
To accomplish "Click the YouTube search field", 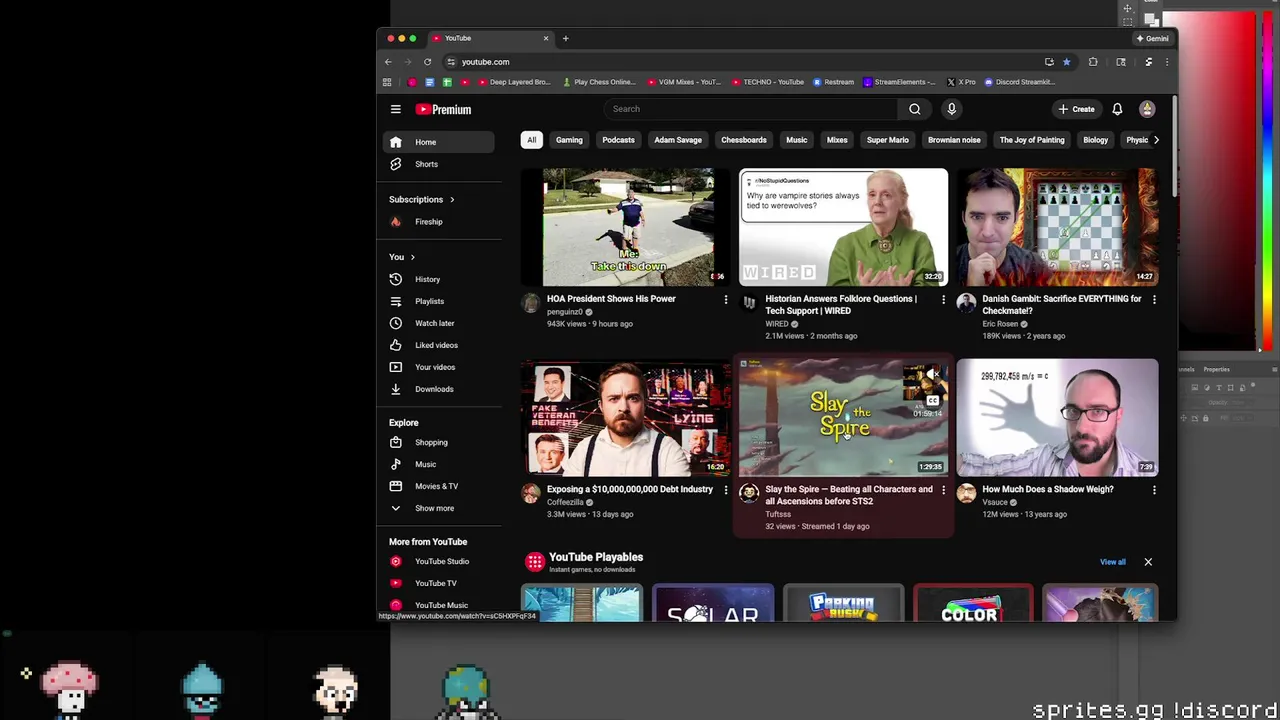I will [x=750, y=109].
